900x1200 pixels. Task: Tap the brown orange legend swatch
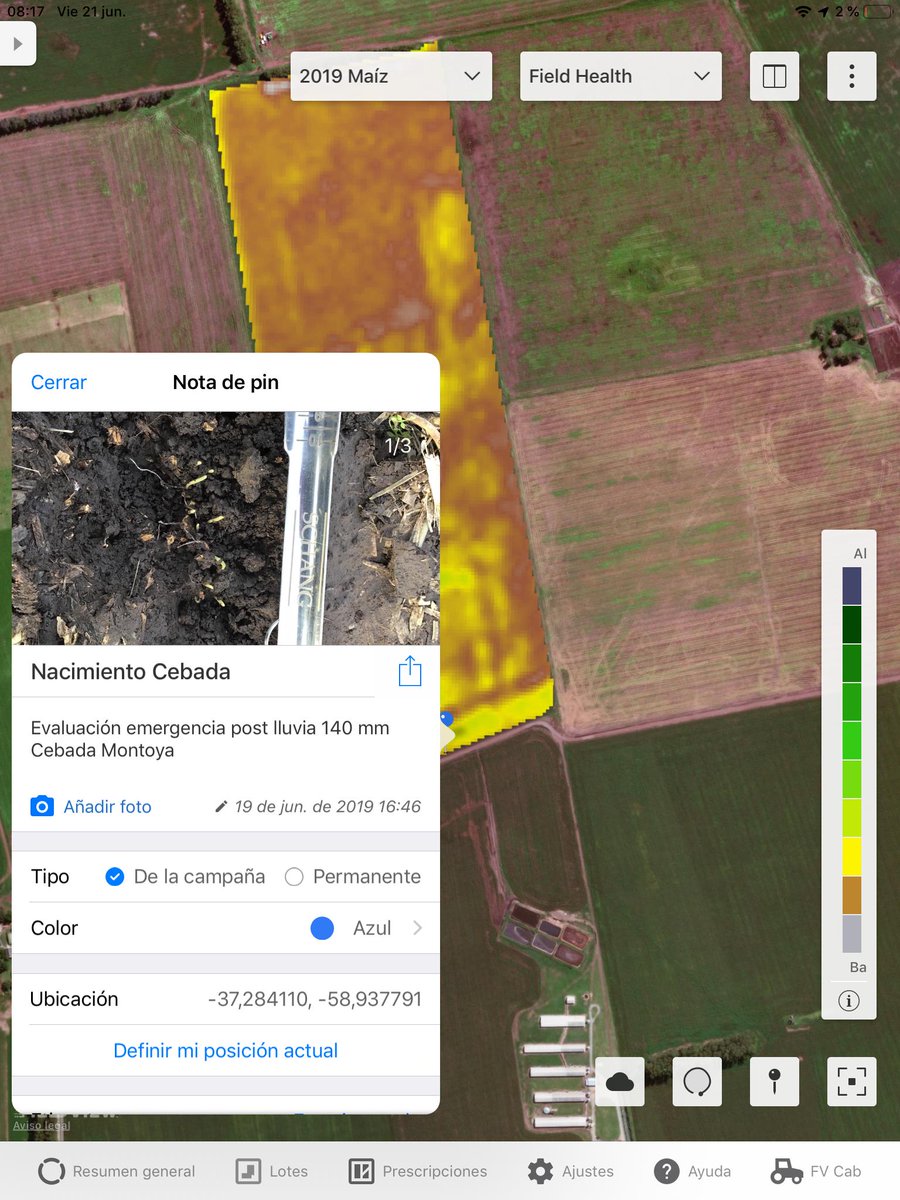(x=851, y=895)
